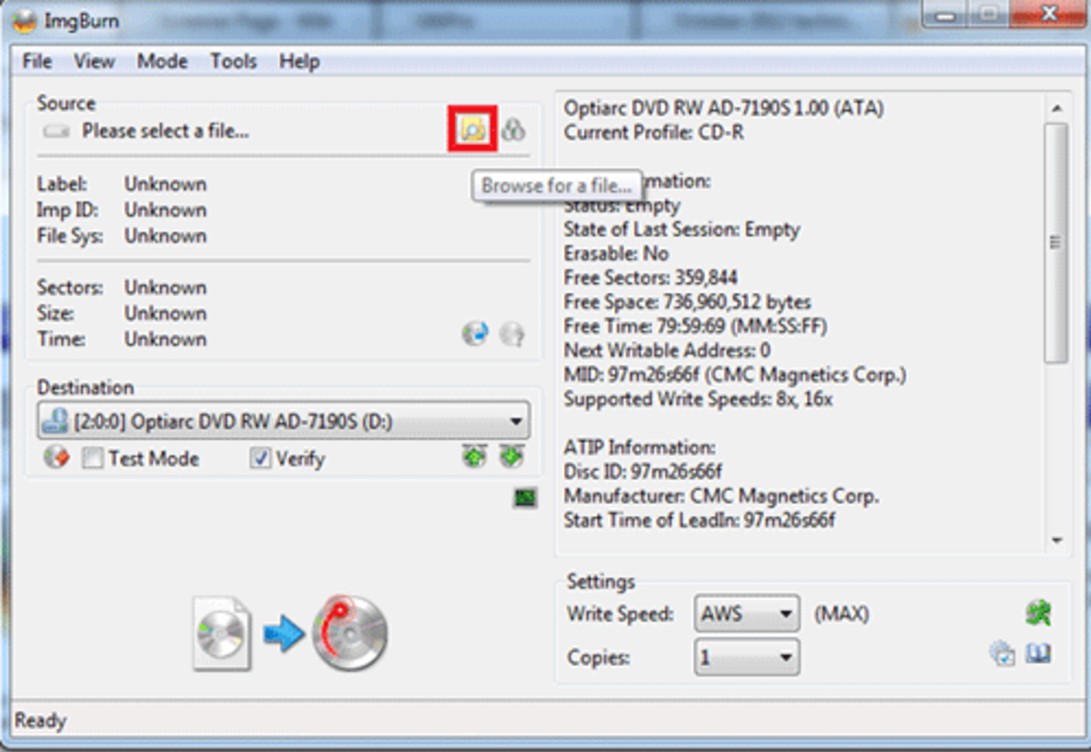Click the 'Please select a file...' text
Image resolution: width=1091 pixels, height=752 pixels.
166,131
